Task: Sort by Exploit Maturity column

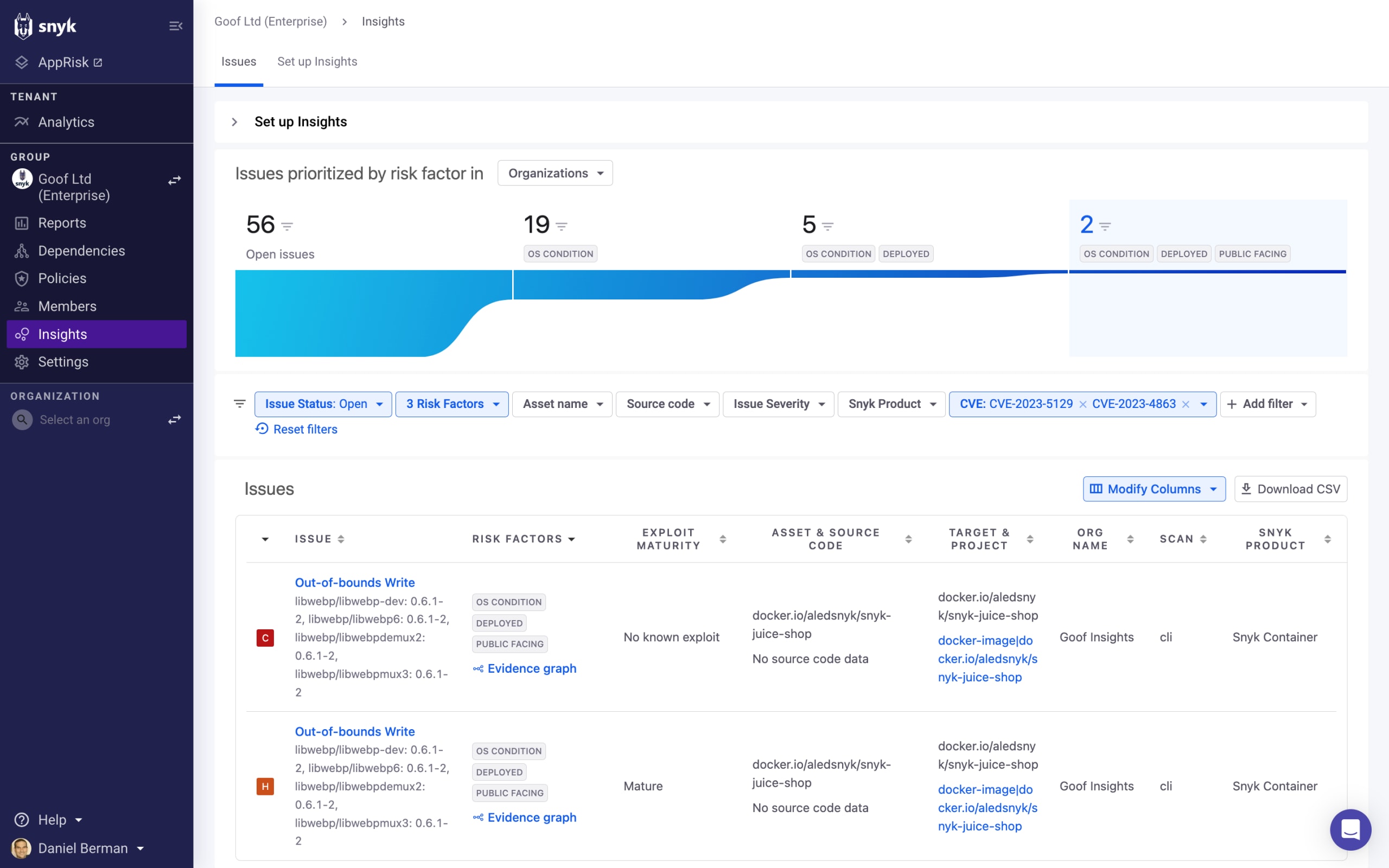Action: 723,539
